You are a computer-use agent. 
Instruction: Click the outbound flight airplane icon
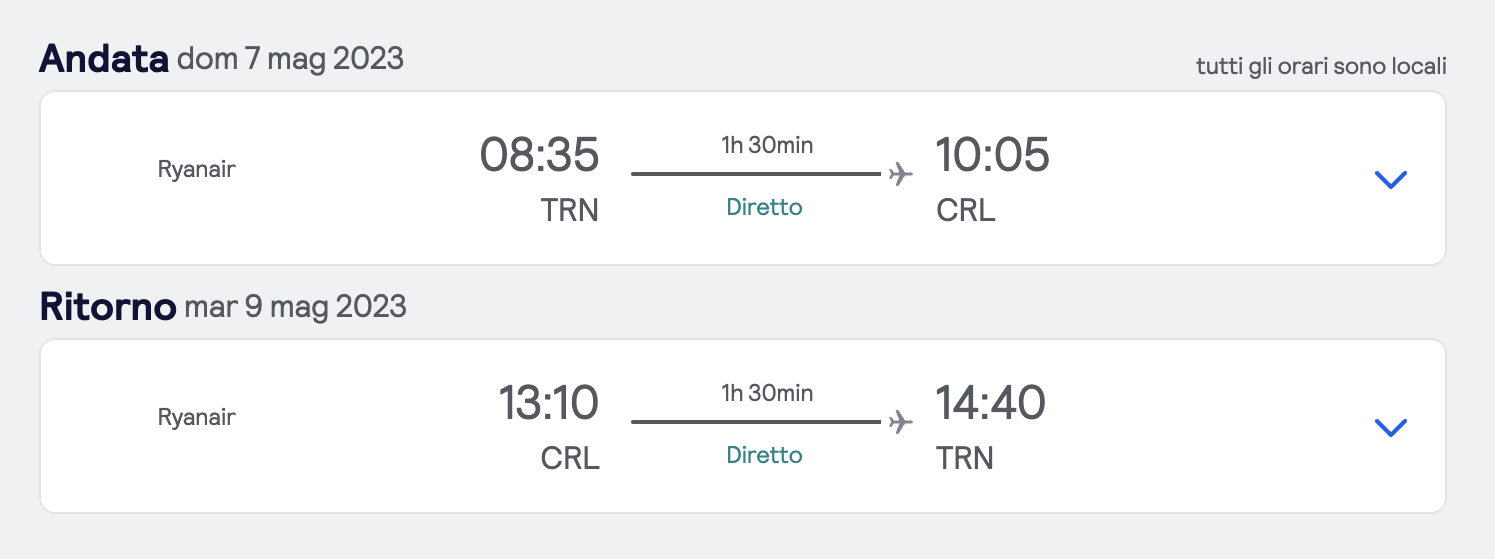tap(901, 174)
